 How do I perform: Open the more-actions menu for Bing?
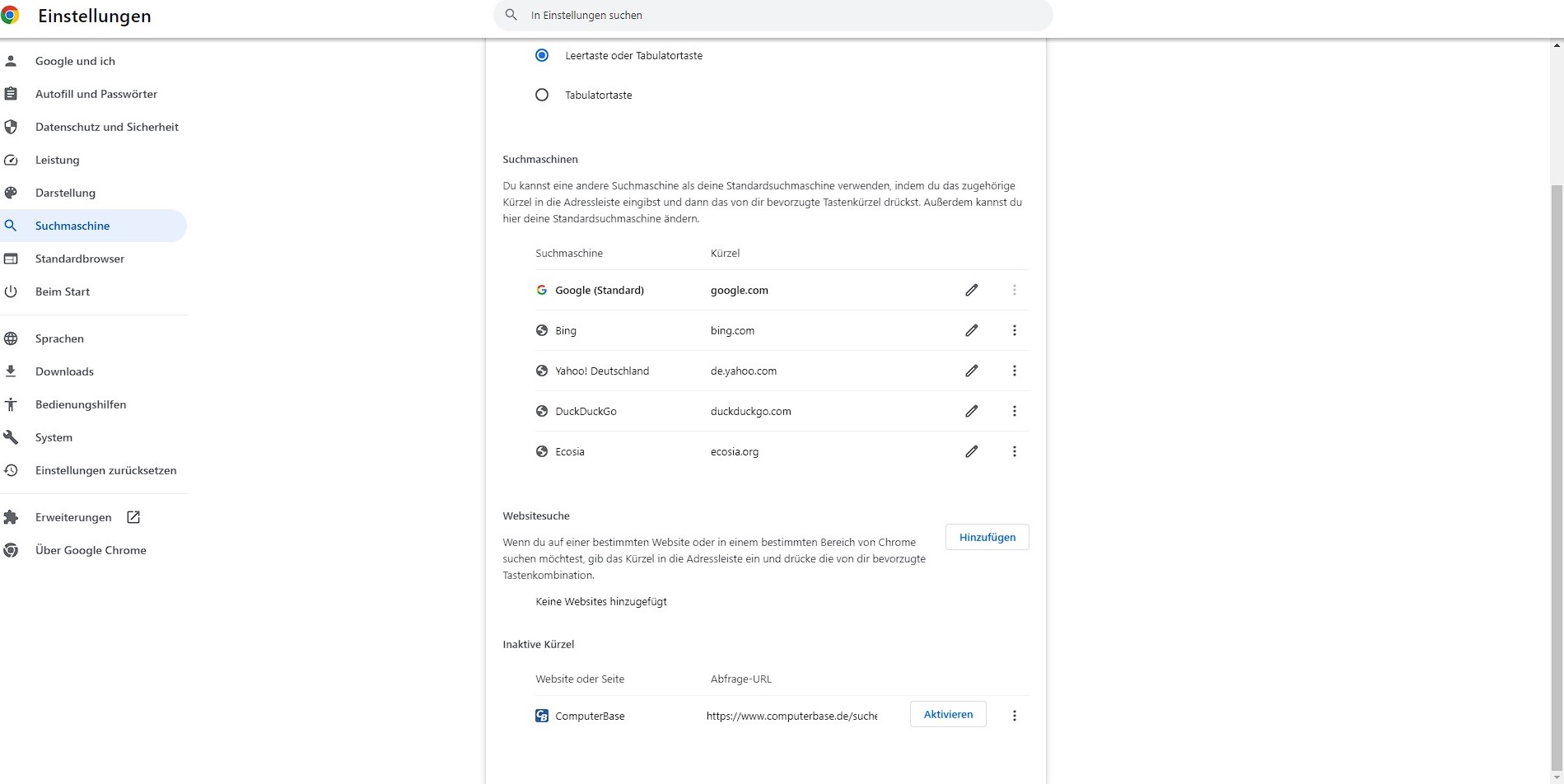pos(1015,330)
